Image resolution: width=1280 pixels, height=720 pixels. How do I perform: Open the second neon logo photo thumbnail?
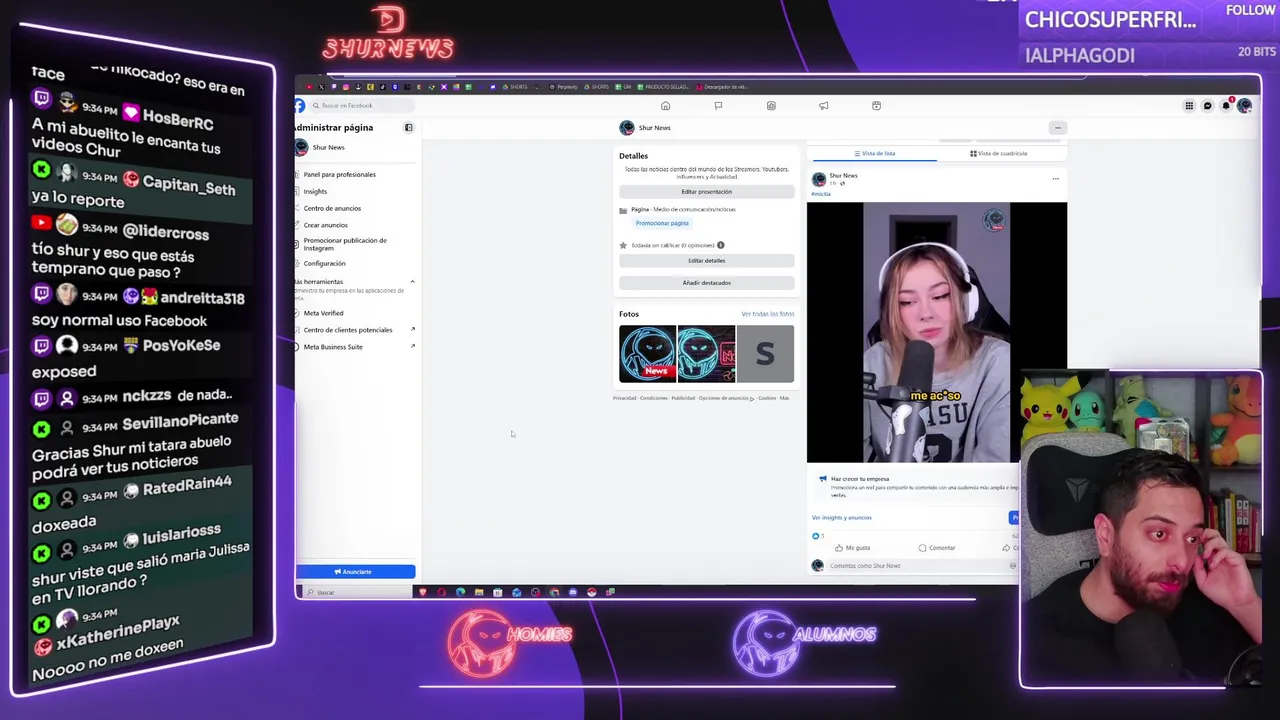pyautogui.click(x=706, y=354)
